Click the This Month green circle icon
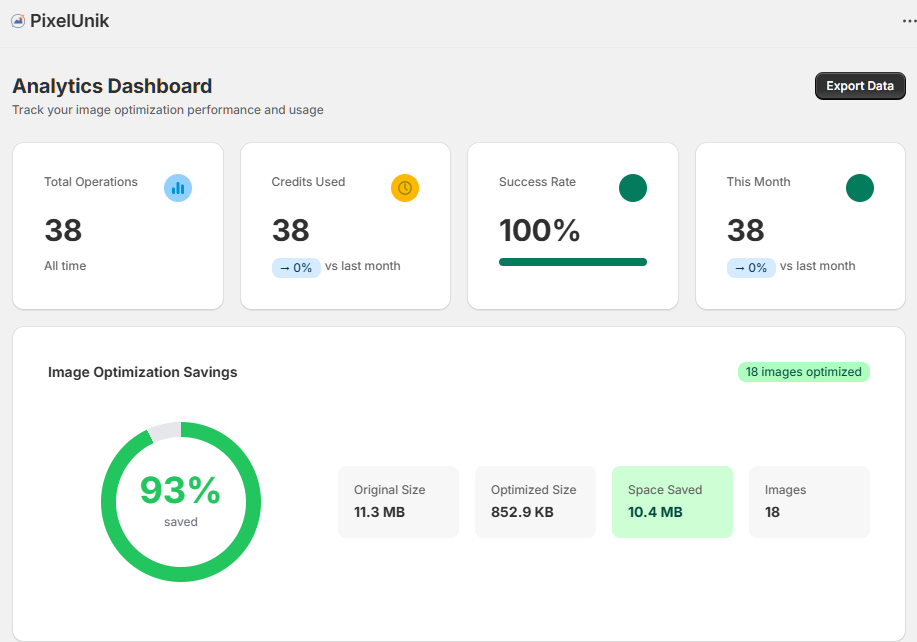Screen dimensions: 917x642 pyautogui.click(x=860, y=188)
